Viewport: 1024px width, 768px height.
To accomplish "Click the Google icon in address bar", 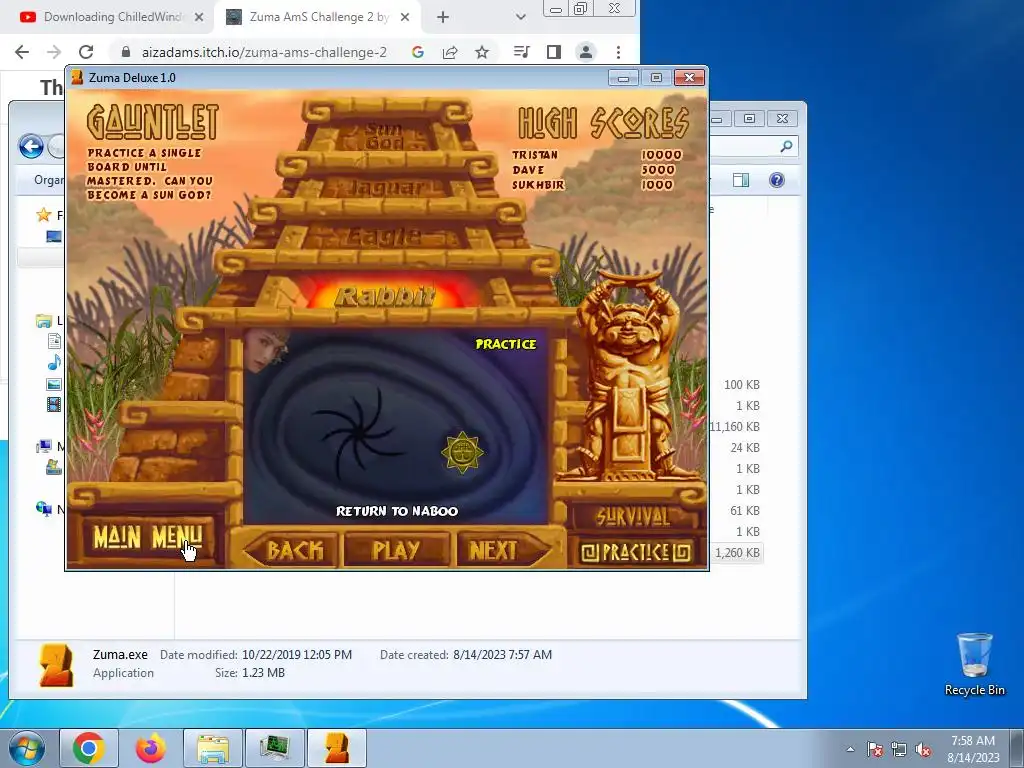I will 418,52.
